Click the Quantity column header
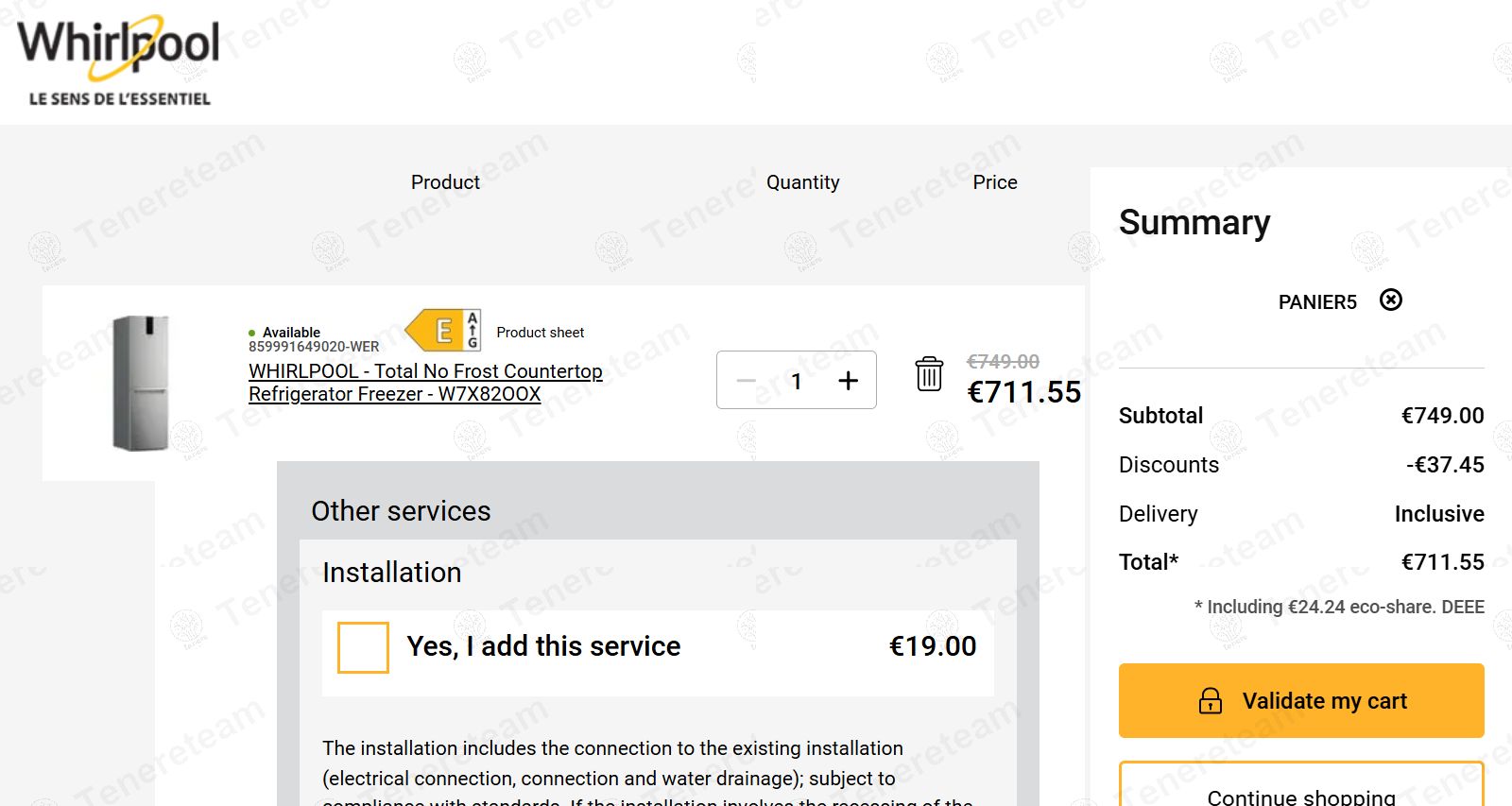This screenshot has width=1512, height=806. 803,182
